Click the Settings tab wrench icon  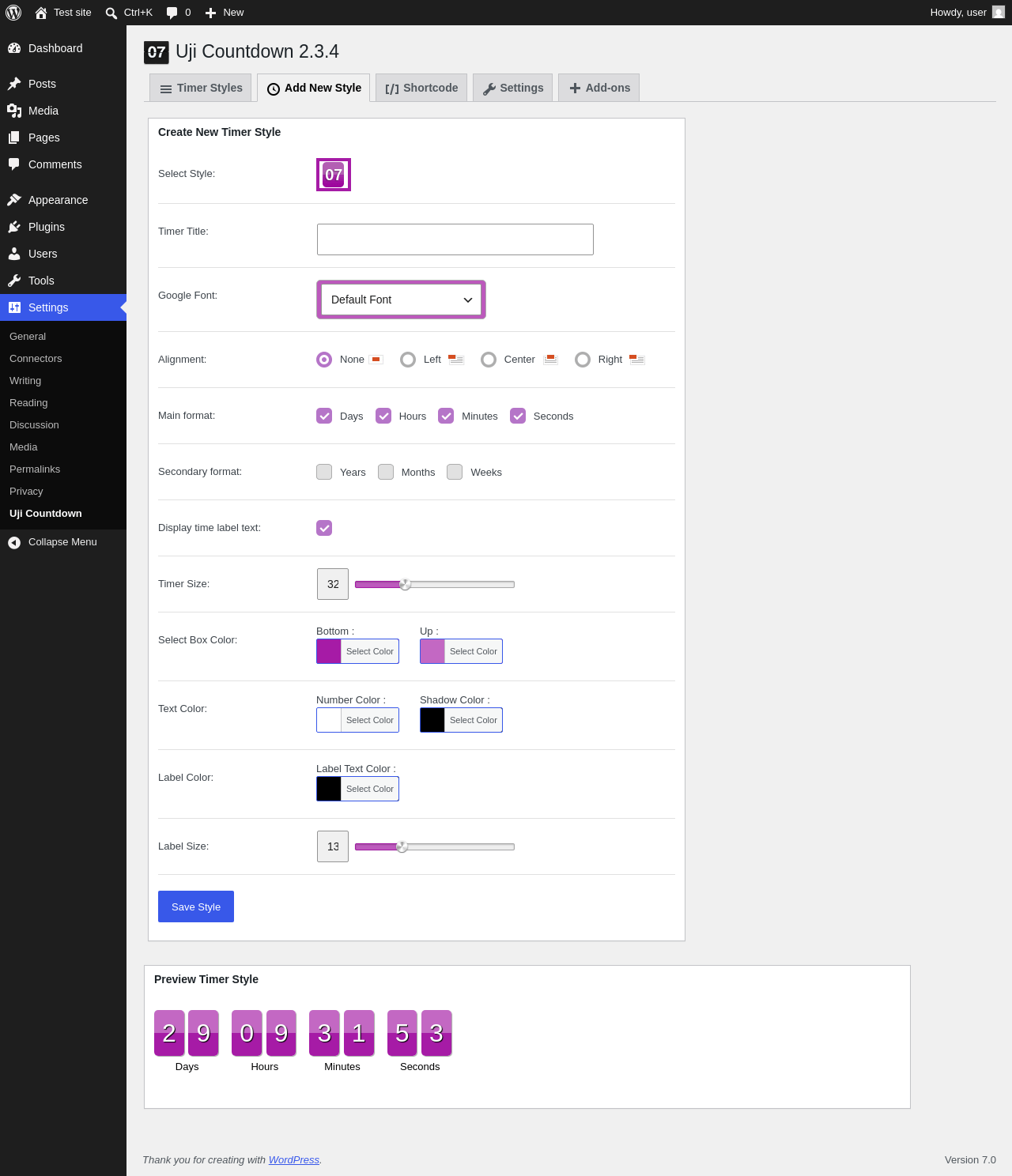[x=489, y=89]
